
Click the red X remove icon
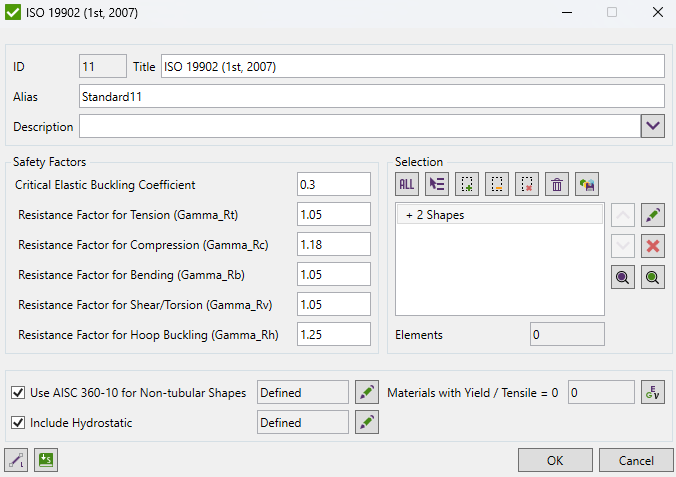pyautogui.click(x=653, y=246)
